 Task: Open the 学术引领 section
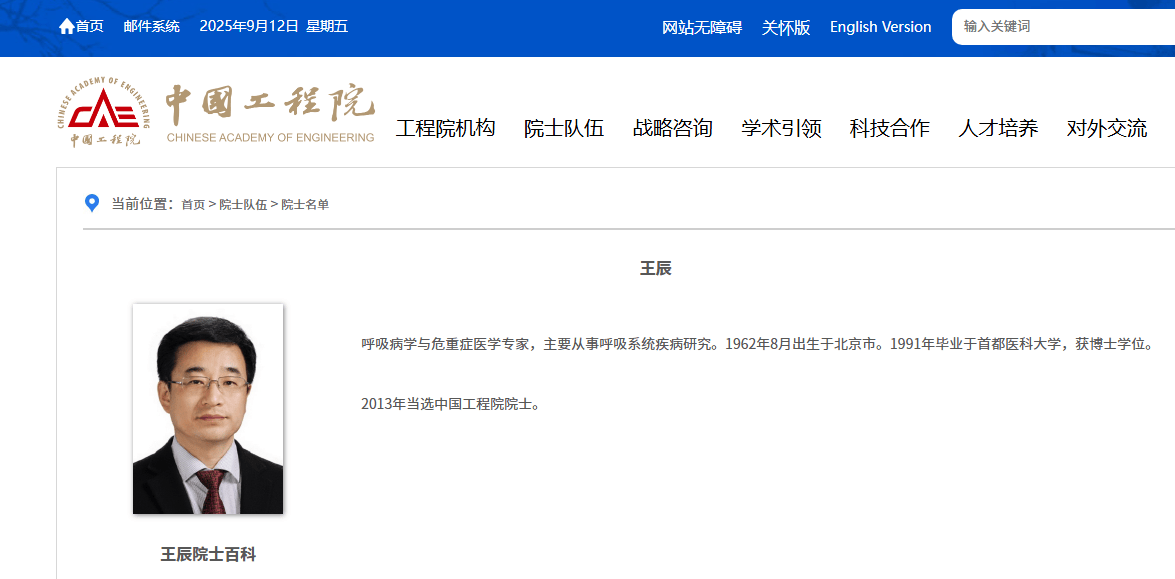point(781,128)
